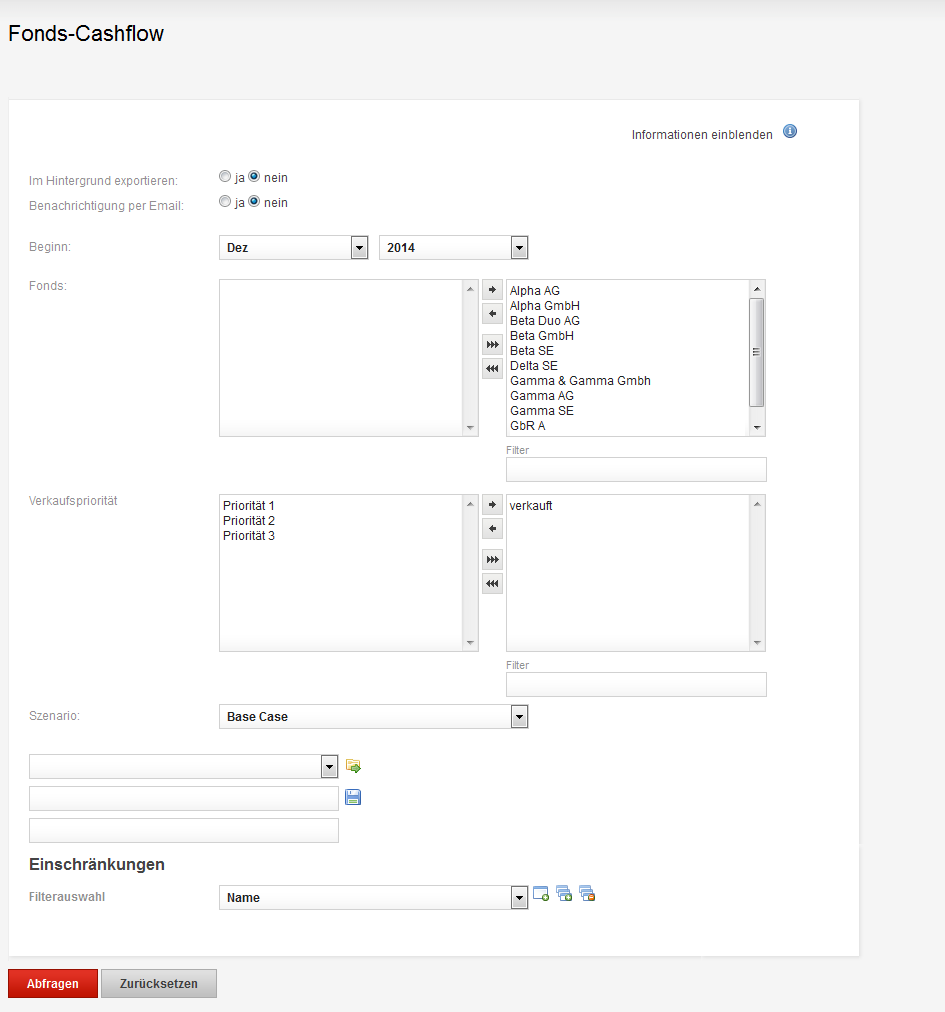
Task: Open the Beginn year dropdown showing 2014
Action: (454, 248)
